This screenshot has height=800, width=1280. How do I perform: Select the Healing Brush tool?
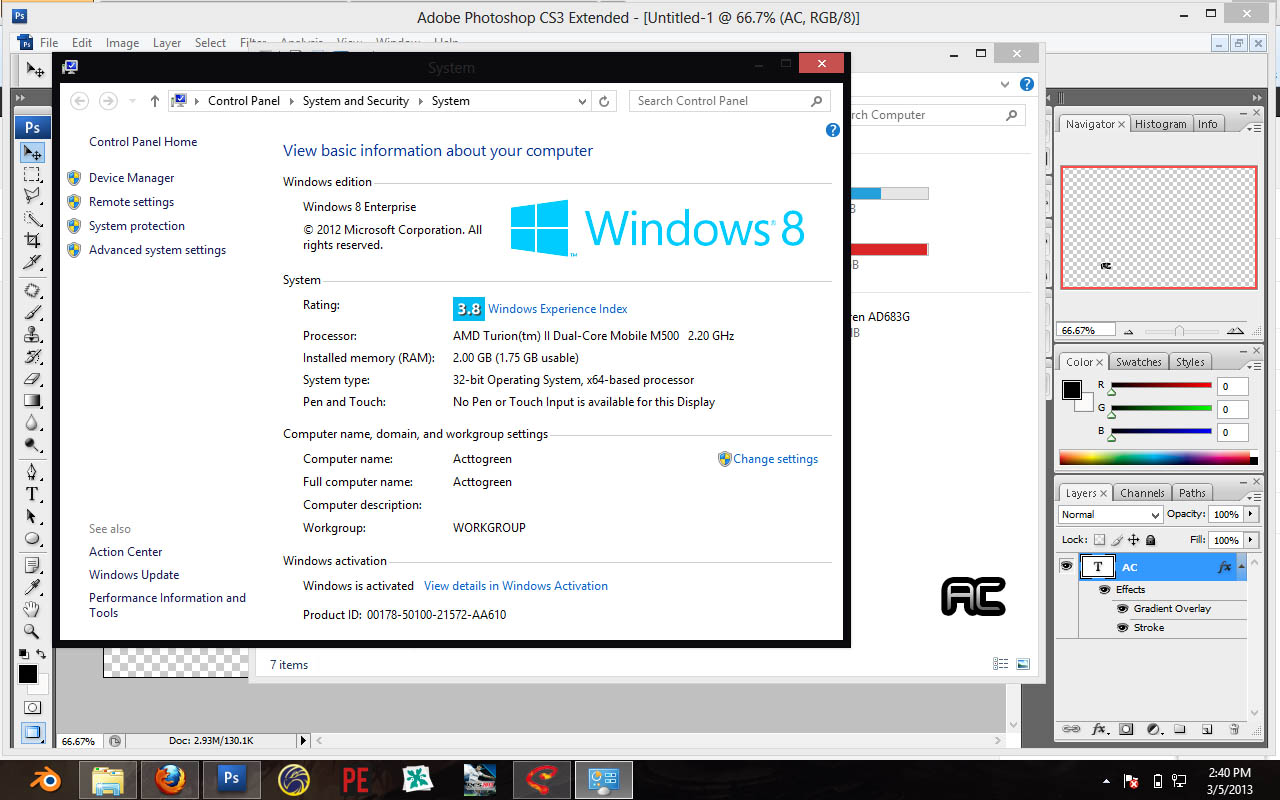pos(32,291)
